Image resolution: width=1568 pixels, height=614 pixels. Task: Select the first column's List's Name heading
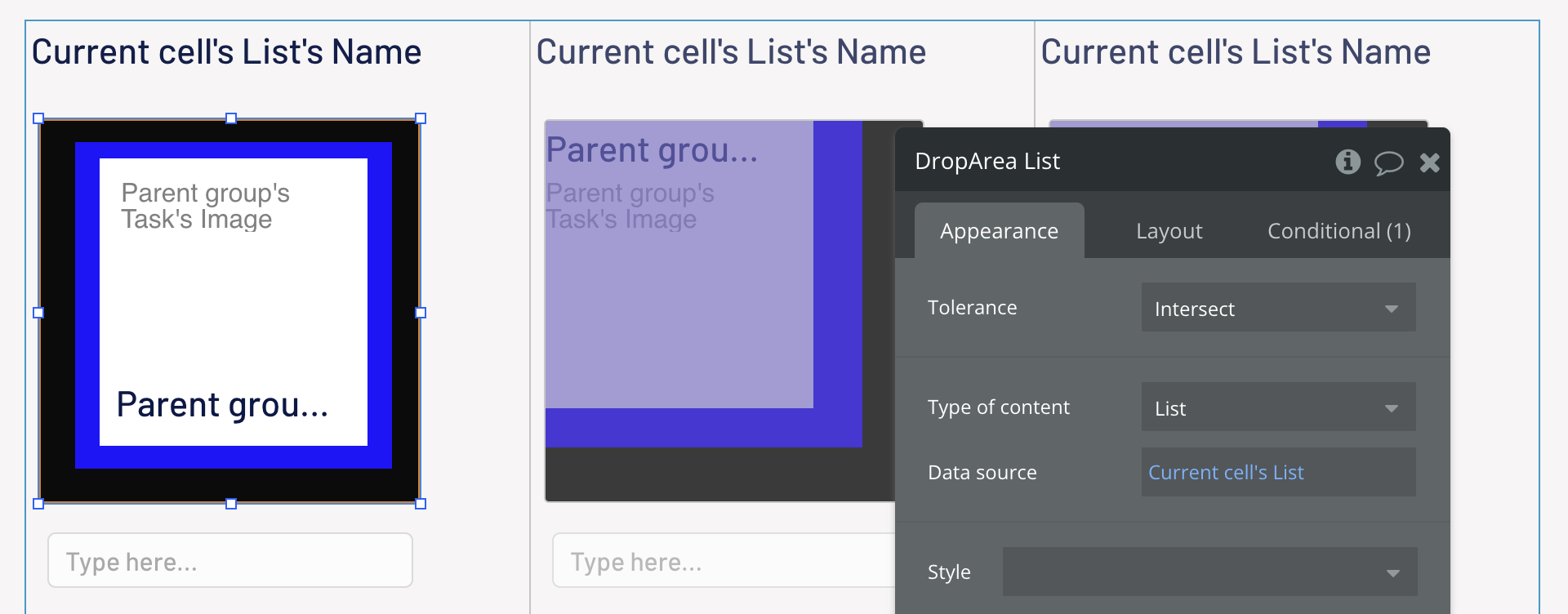click(x=226, y=52)
